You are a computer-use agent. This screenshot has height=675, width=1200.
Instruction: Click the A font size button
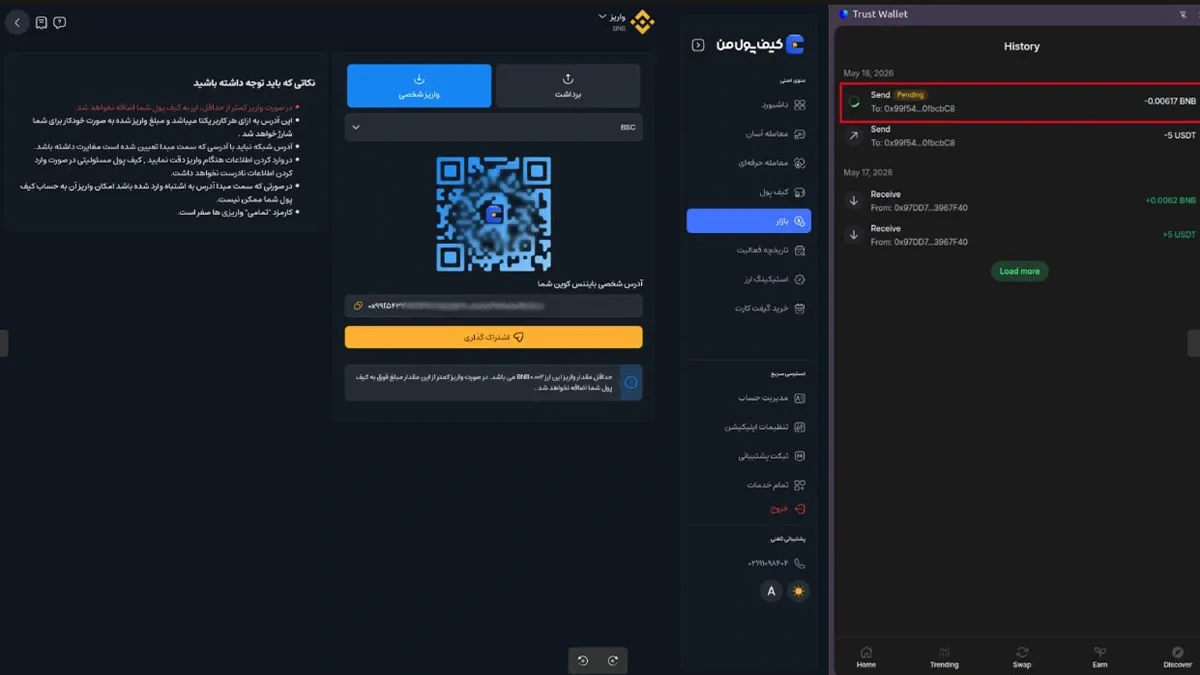click(771, 591)
